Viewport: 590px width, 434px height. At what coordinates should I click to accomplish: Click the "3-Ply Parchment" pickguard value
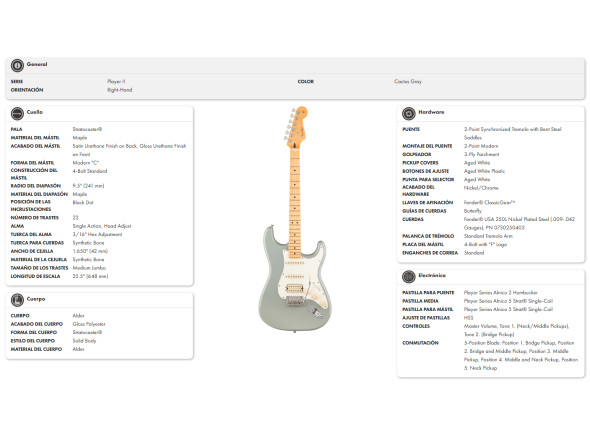point(482,154)
